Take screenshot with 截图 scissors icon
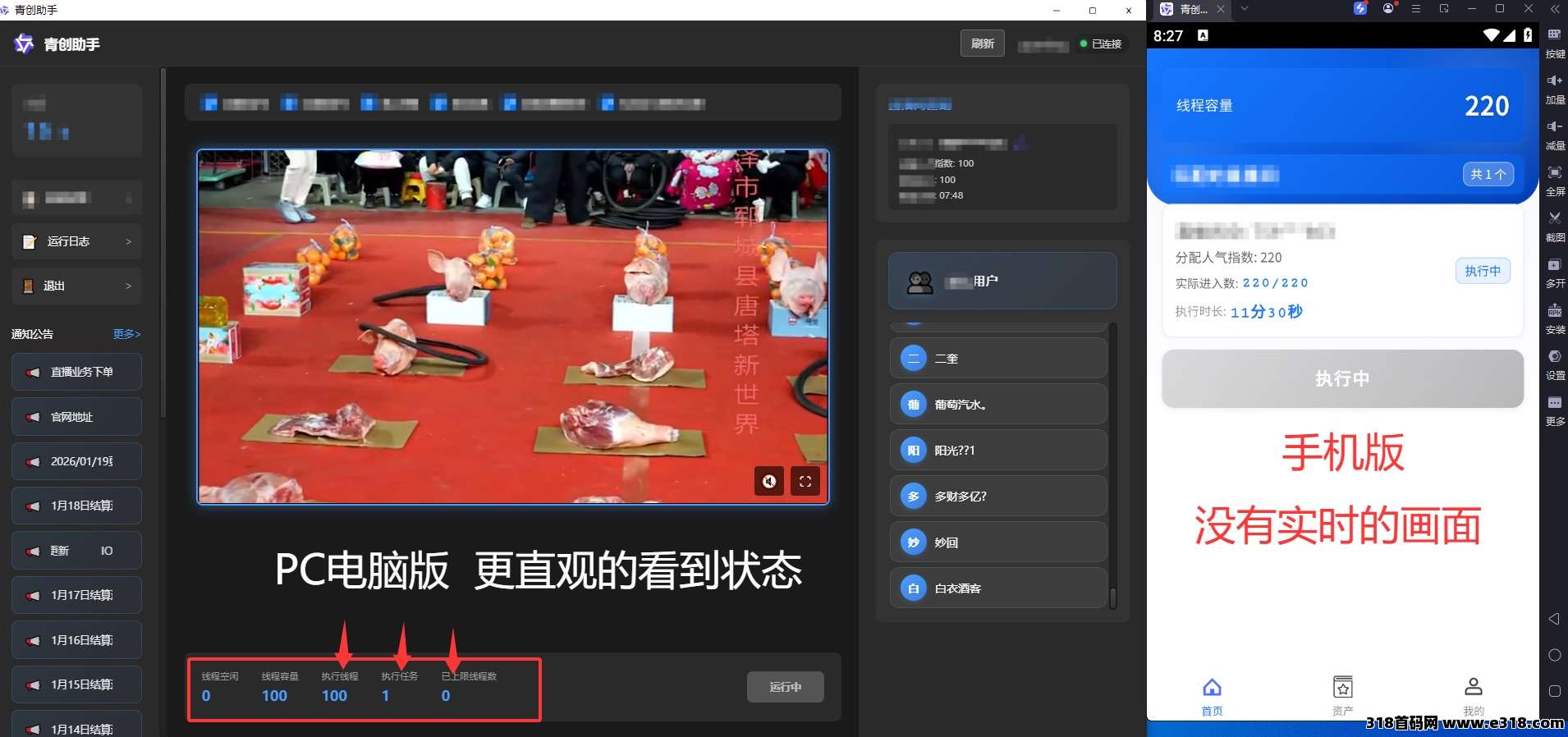1568x737 pixels. point(1555,219)
